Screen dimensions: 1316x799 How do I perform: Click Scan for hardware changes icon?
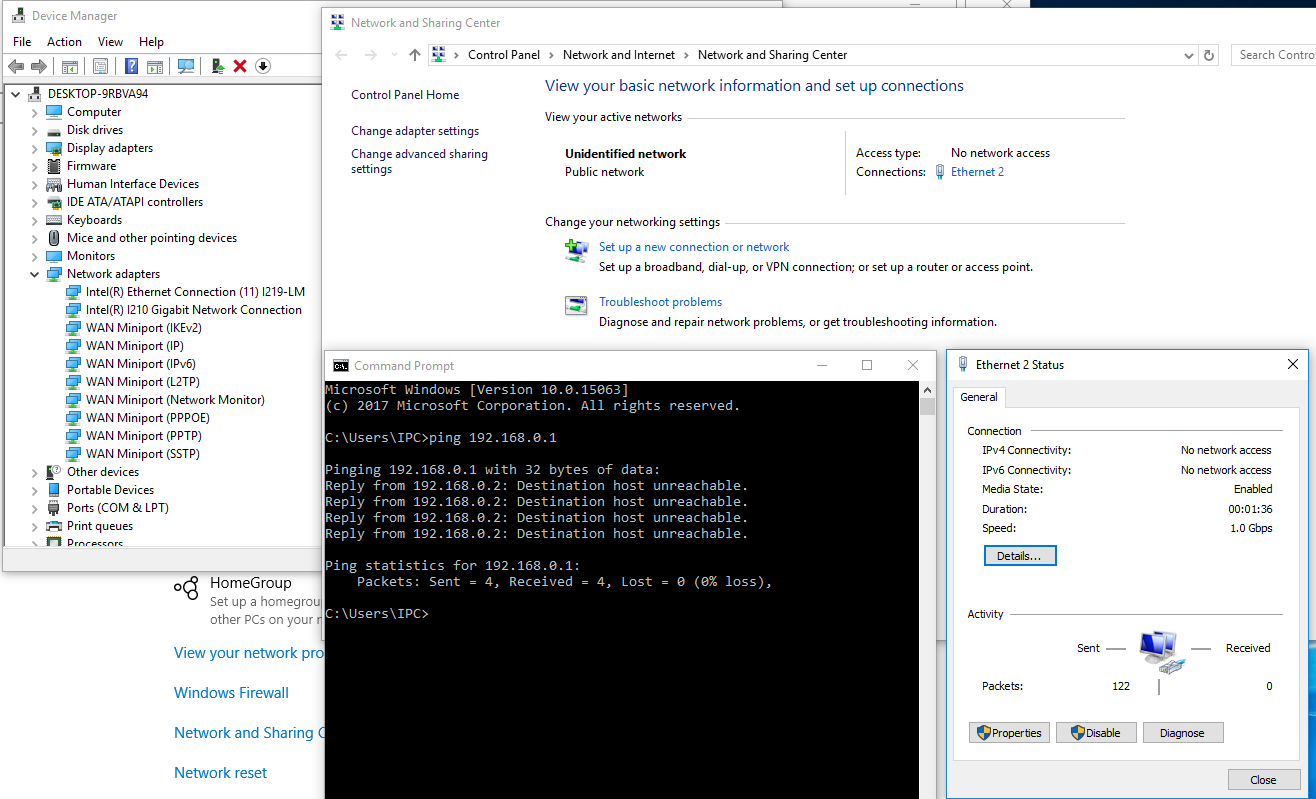pos(186,66)
